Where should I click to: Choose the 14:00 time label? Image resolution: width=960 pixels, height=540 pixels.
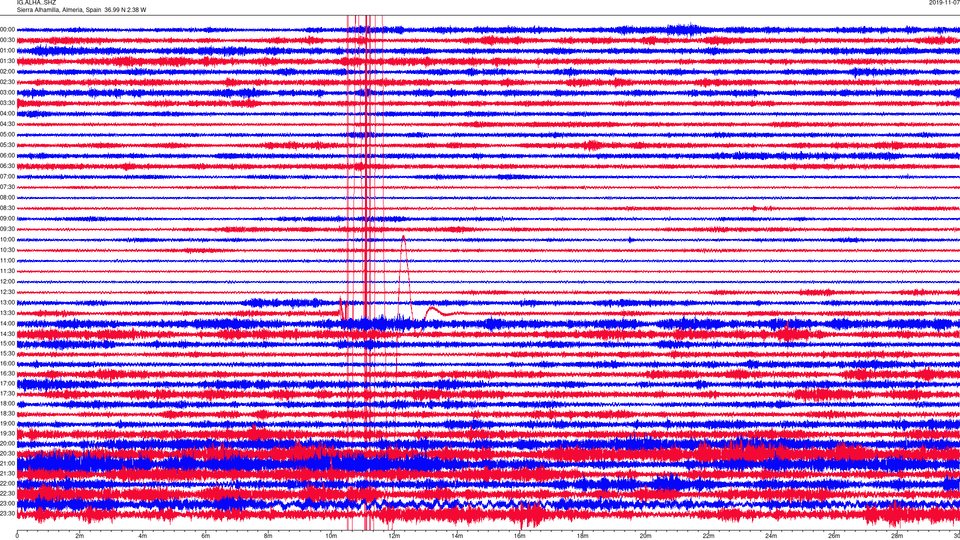coord(7,323)
